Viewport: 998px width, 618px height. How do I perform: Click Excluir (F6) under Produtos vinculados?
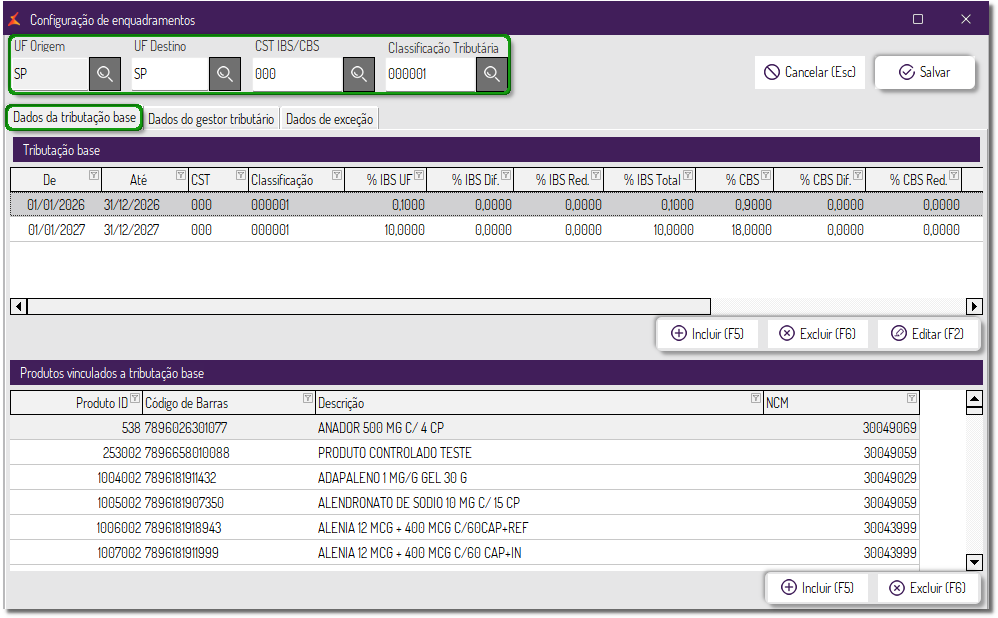coord(927,588)
